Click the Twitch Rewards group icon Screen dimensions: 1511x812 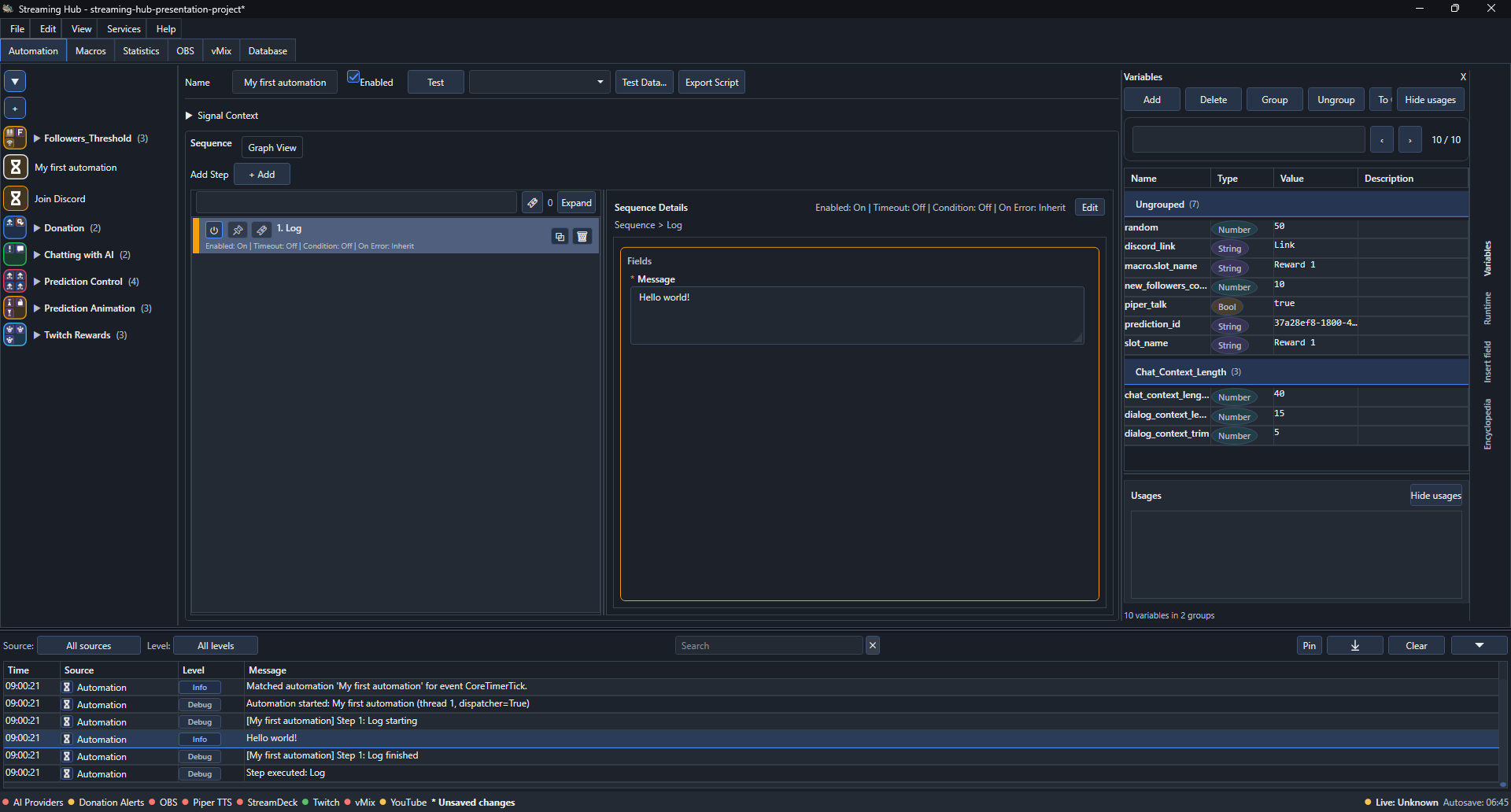coord(15,334)
